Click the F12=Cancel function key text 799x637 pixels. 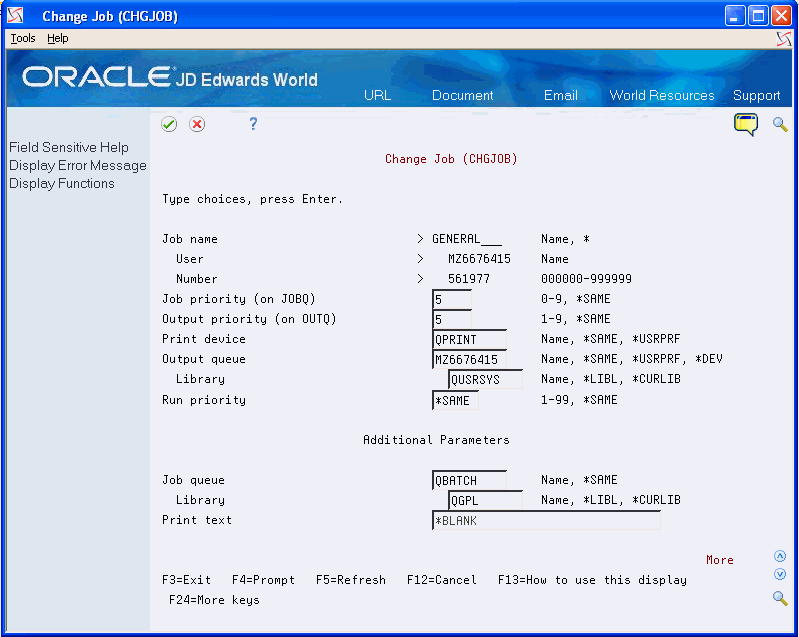click(442, 580)
